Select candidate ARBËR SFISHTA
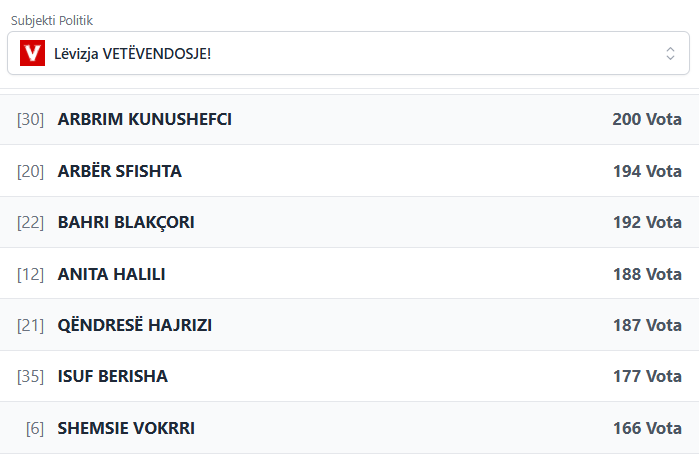Screen dimensions: 699x455 pos(120,171)
